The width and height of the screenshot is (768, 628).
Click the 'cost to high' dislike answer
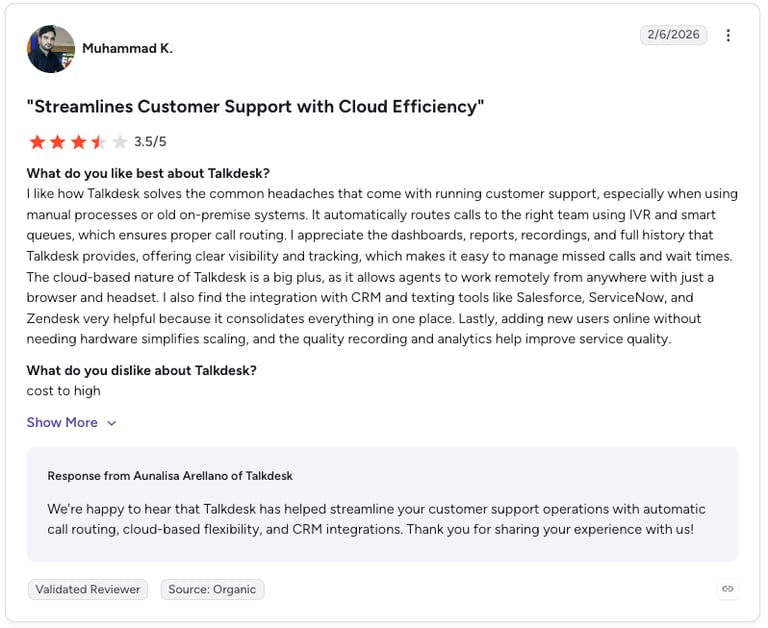click(x=64, y=391)
